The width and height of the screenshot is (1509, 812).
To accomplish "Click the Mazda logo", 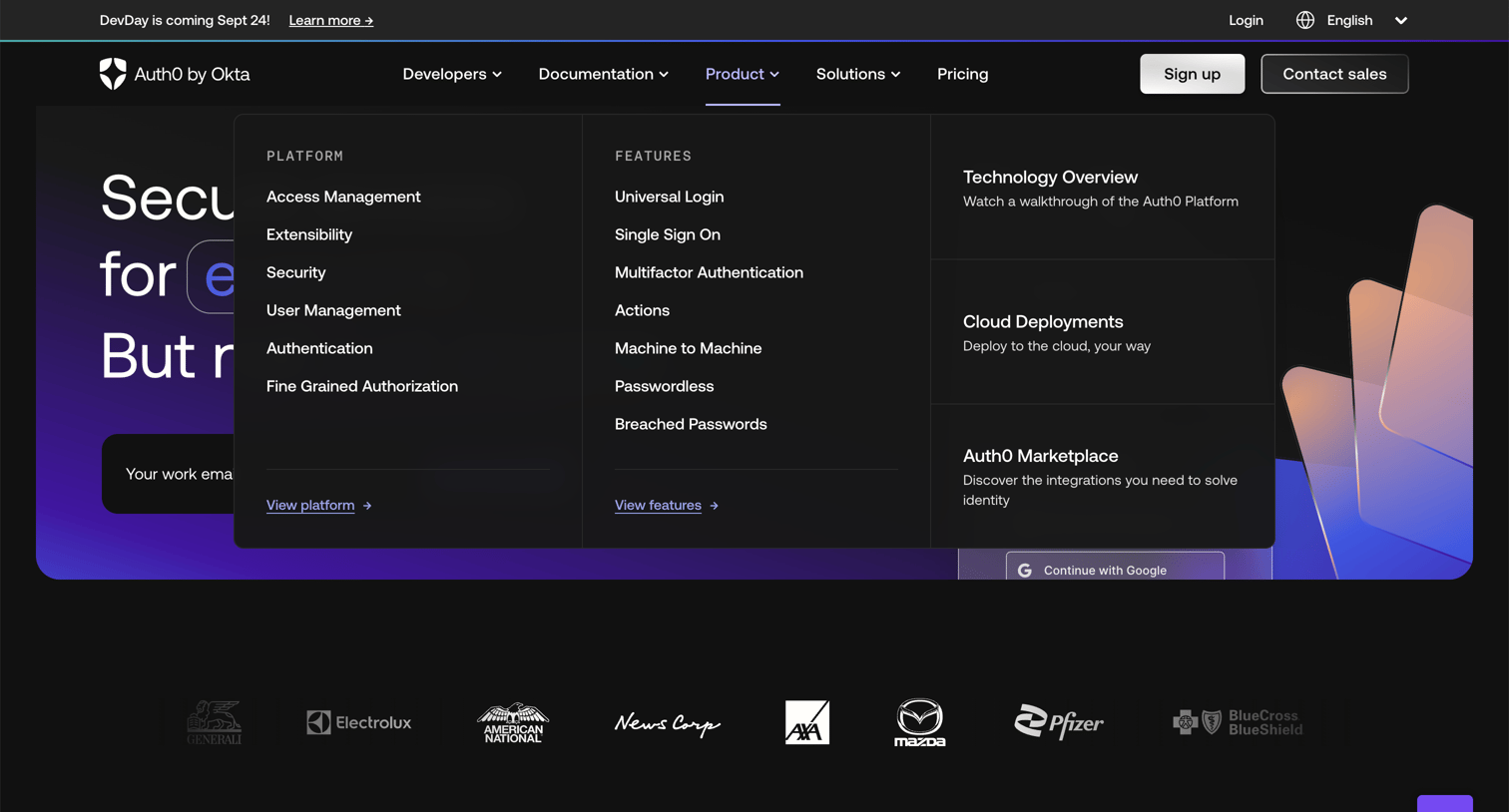I will coord(920,722).
